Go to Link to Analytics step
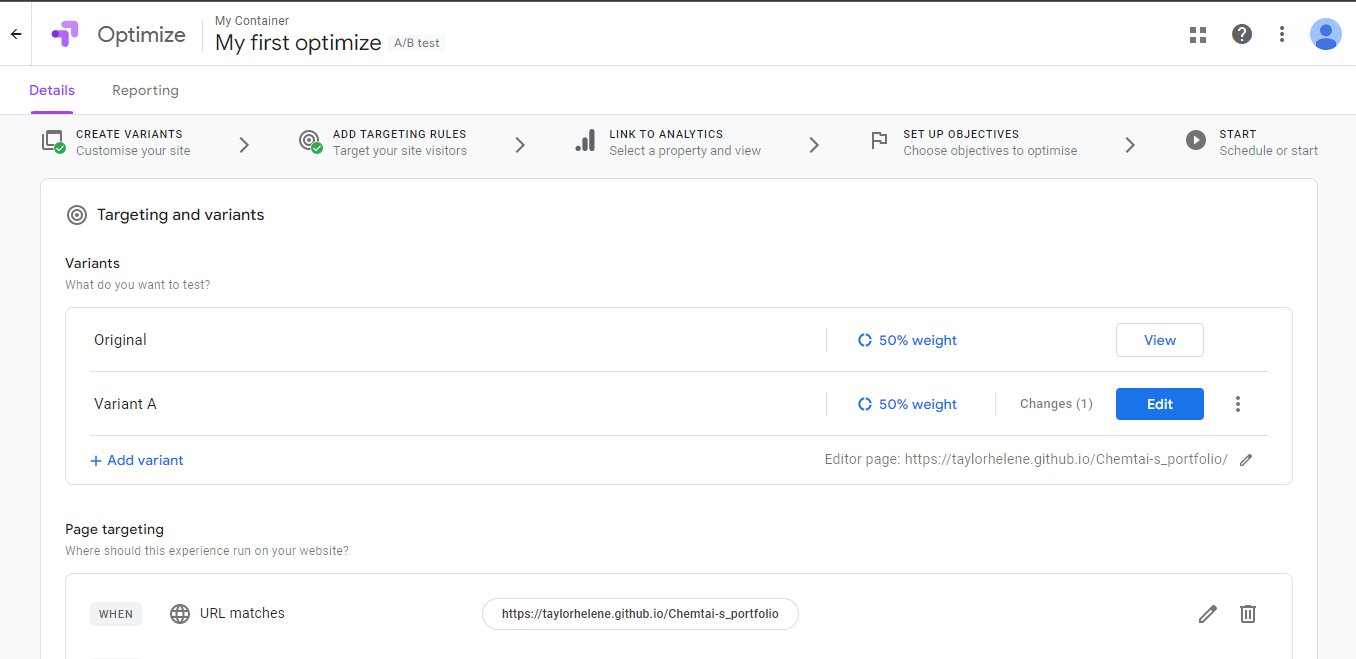Image resolution: width=1356 pixels, height=659 pixels. (668, 142)
